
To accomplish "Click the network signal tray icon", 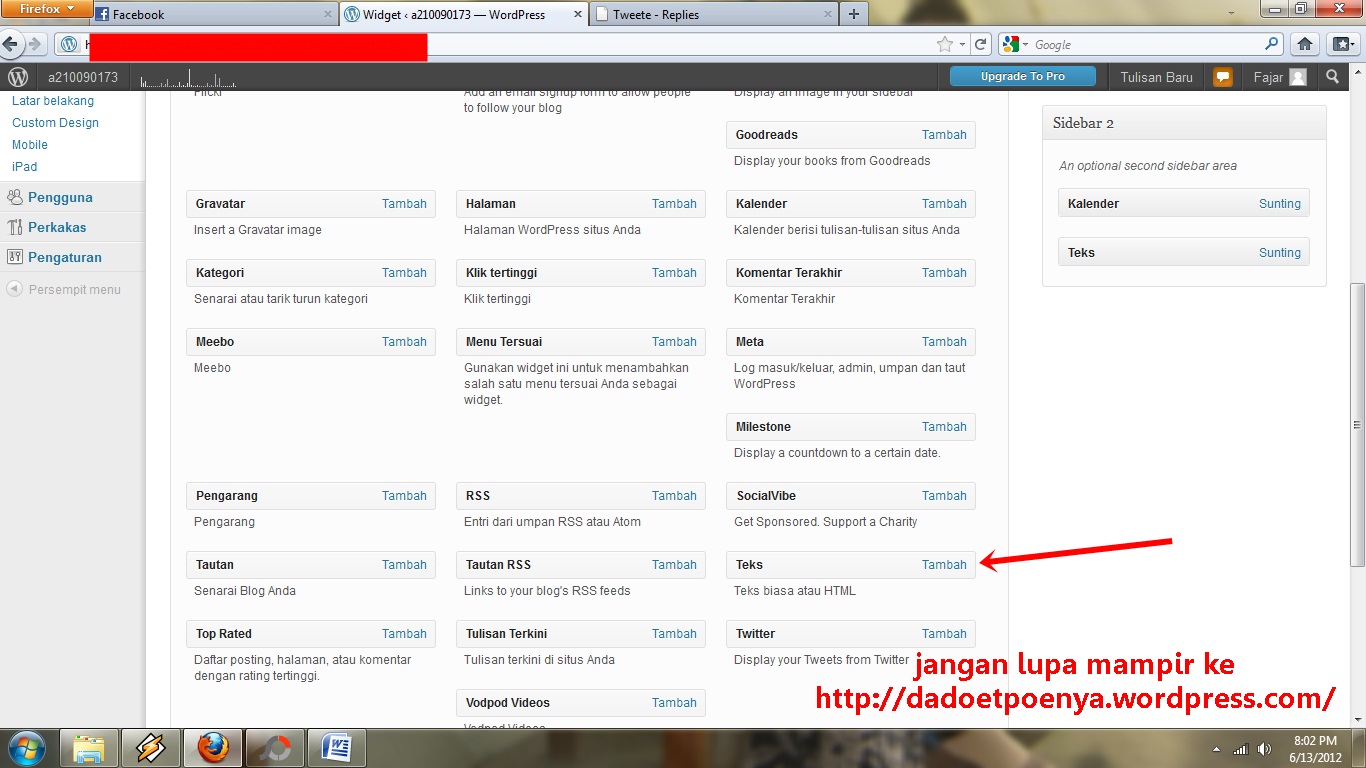I will 1241,749.
